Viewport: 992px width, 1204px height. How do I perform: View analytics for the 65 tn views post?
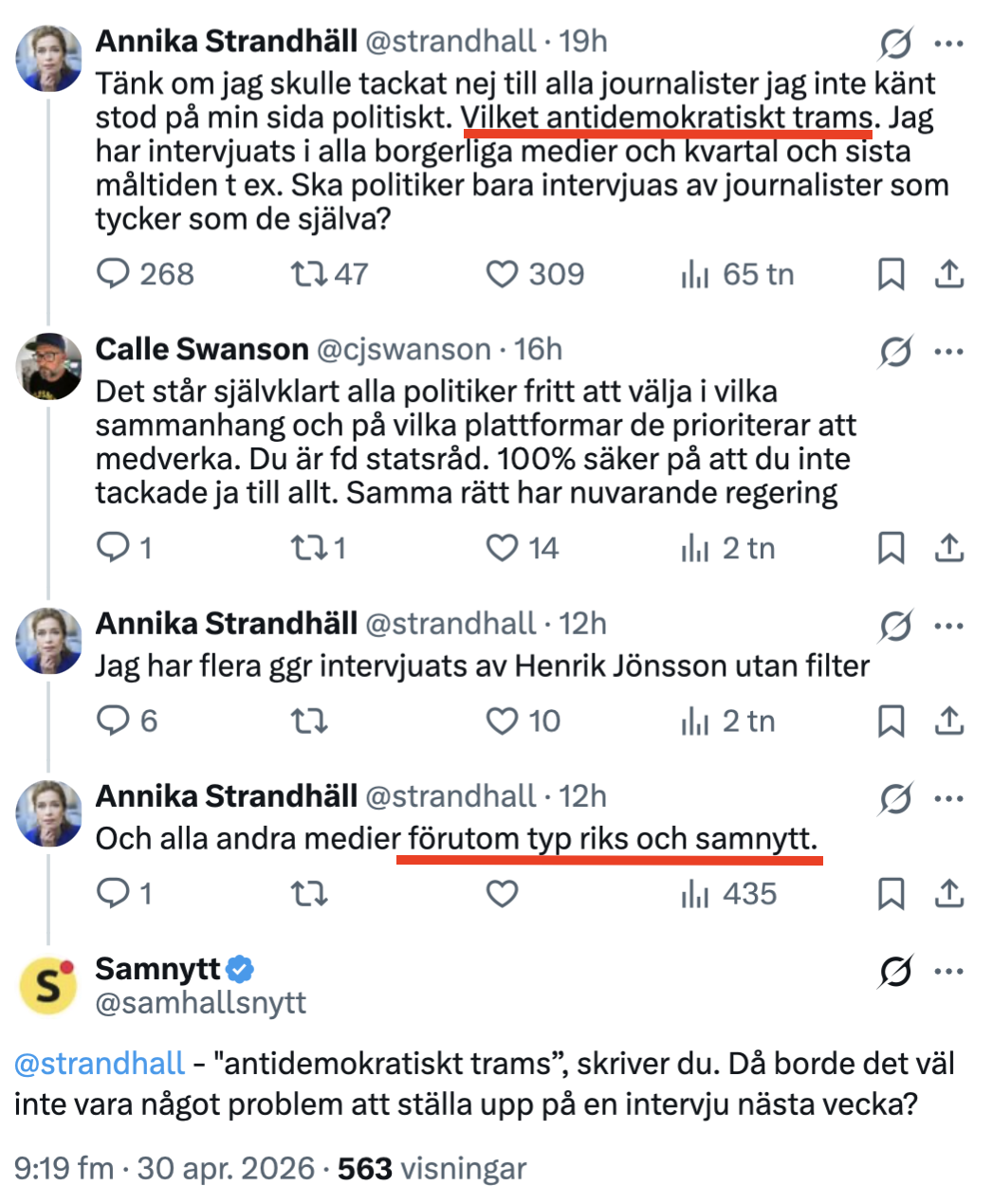click(695, 275)
